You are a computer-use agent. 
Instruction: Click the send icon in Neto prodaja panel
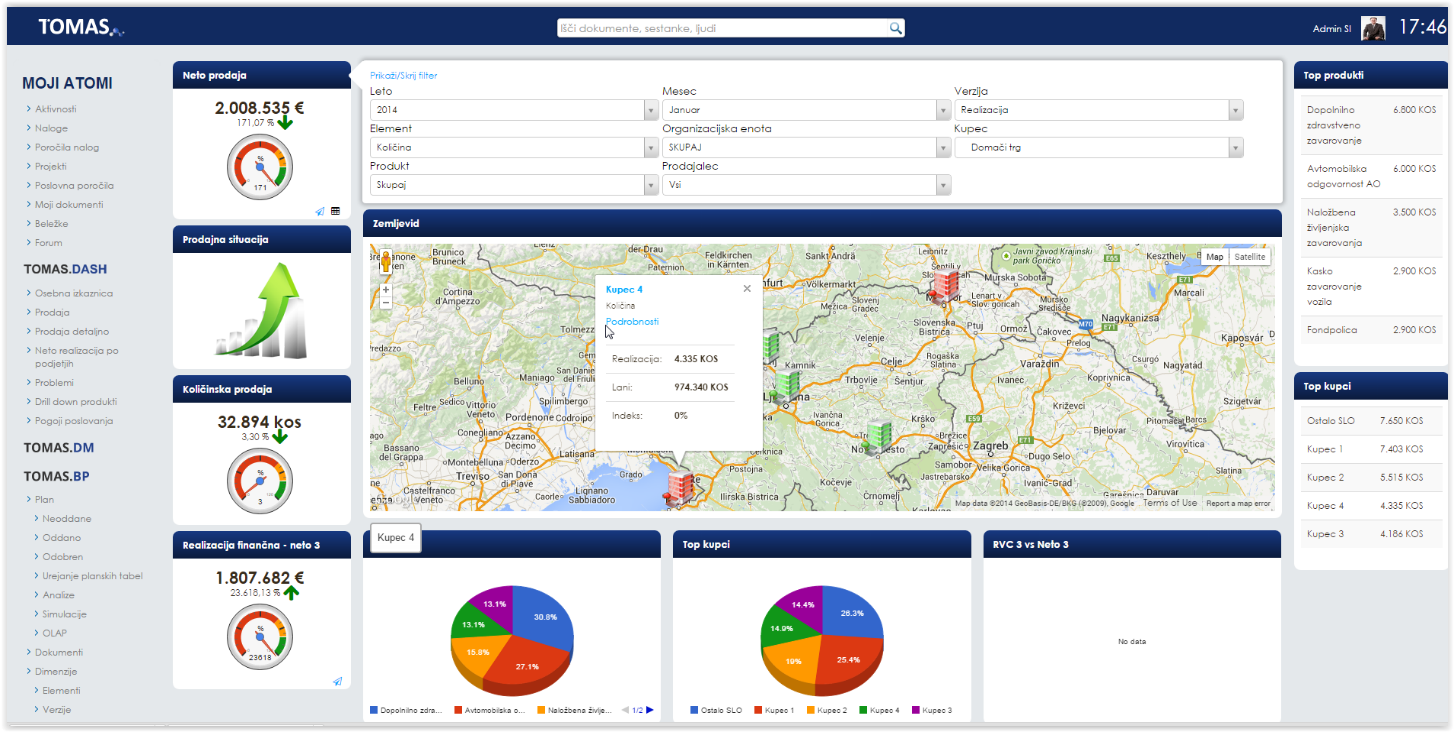point(320,211)
